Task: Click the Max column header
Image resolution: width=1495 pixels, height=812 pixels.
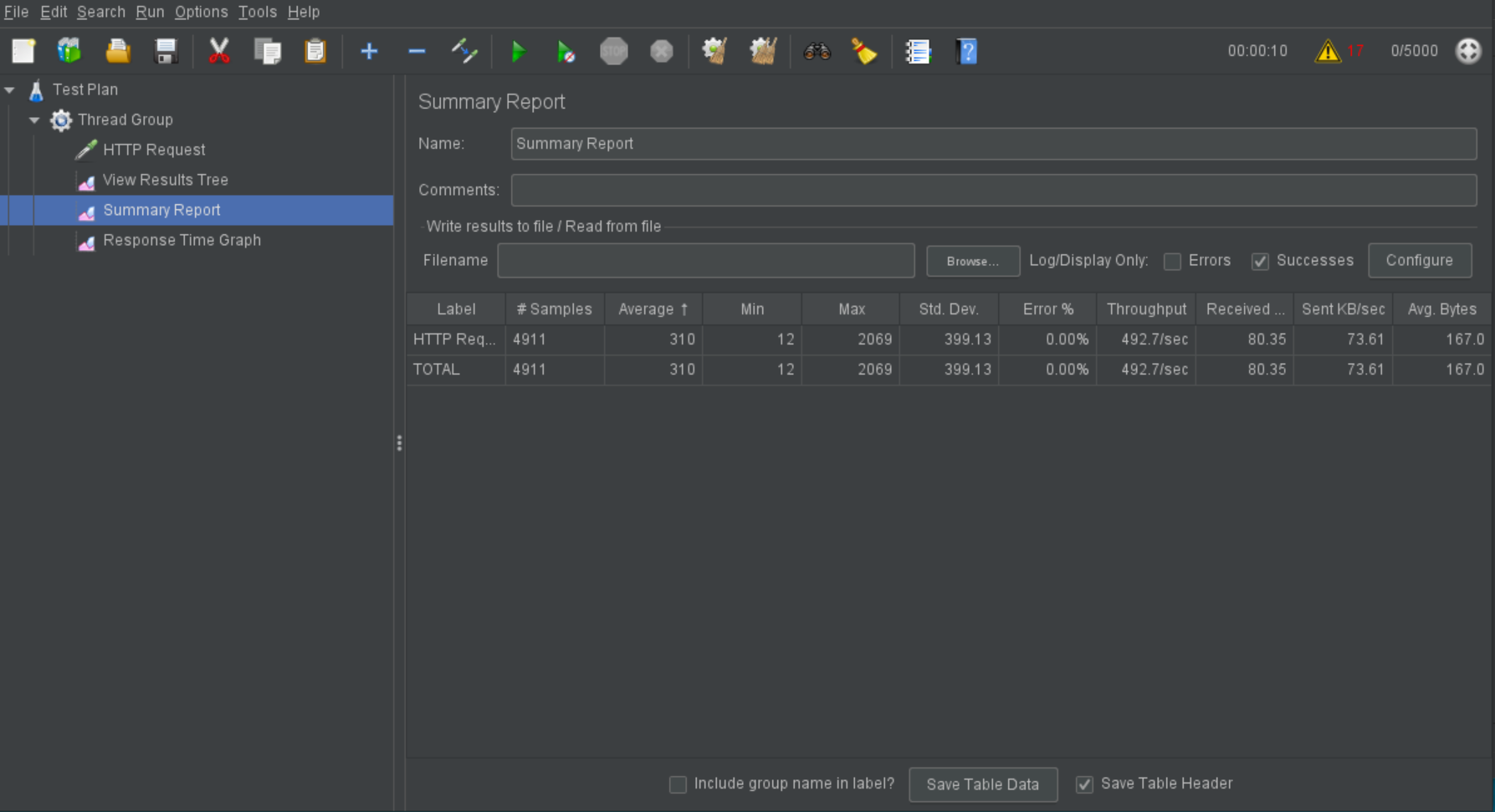Action: pos(851,309)
